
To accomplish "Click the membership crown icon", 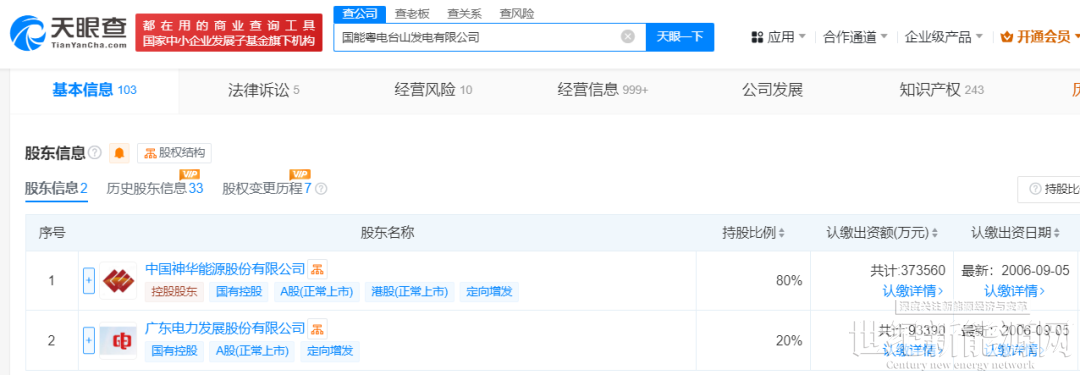I will (1006, 37).
